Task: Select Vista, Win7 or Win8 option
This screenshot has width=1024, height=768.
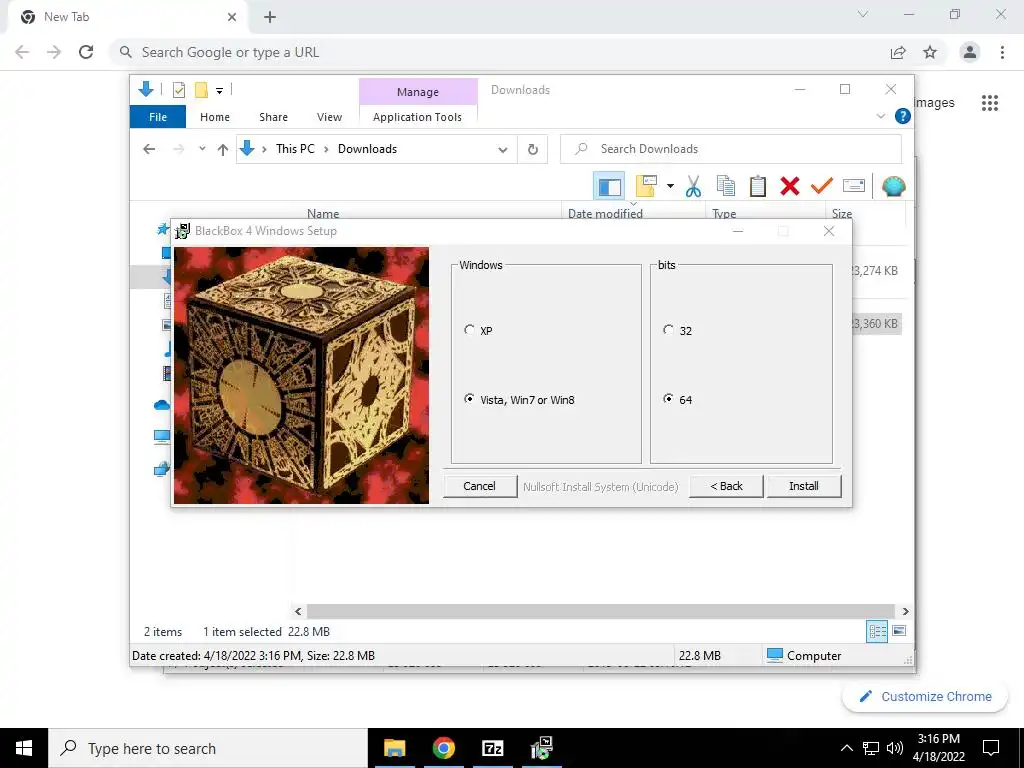Action: coord(519,400)
